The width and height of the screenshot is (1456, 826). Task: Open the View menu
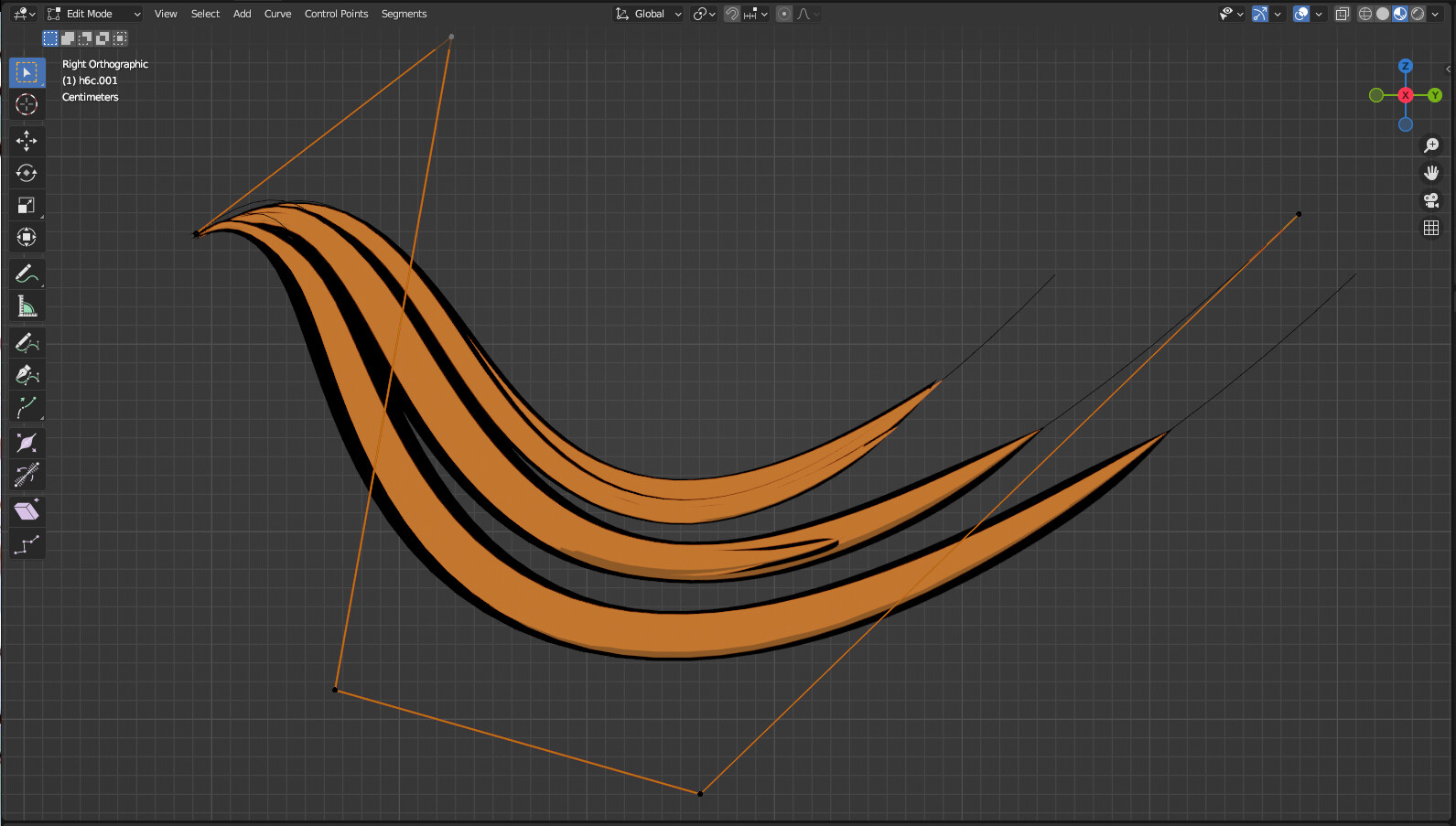[166, 14]
